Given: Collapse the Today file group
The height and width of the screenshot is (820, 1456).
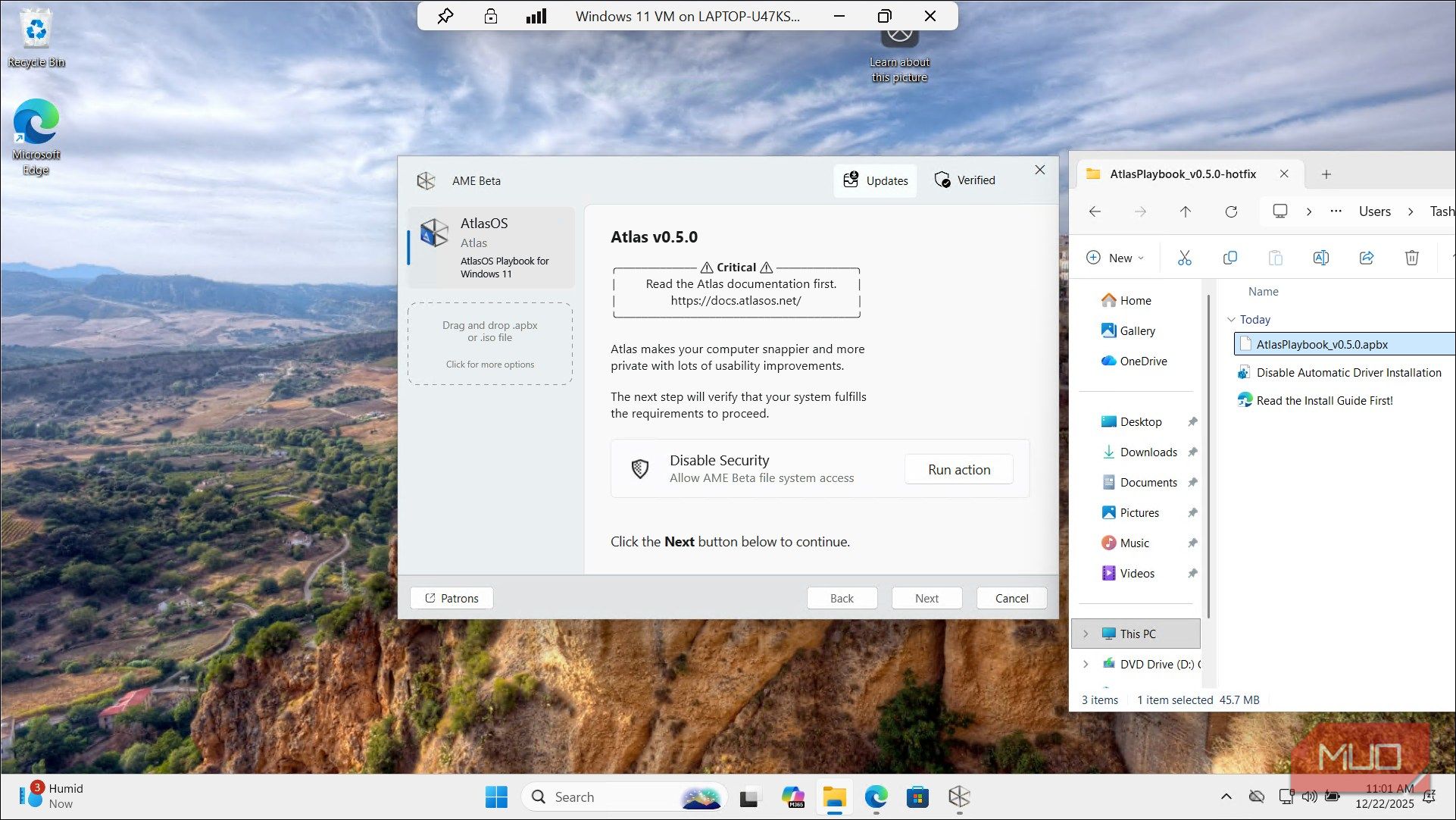Looking at the screenshot, I should (x=1231, y=320).
